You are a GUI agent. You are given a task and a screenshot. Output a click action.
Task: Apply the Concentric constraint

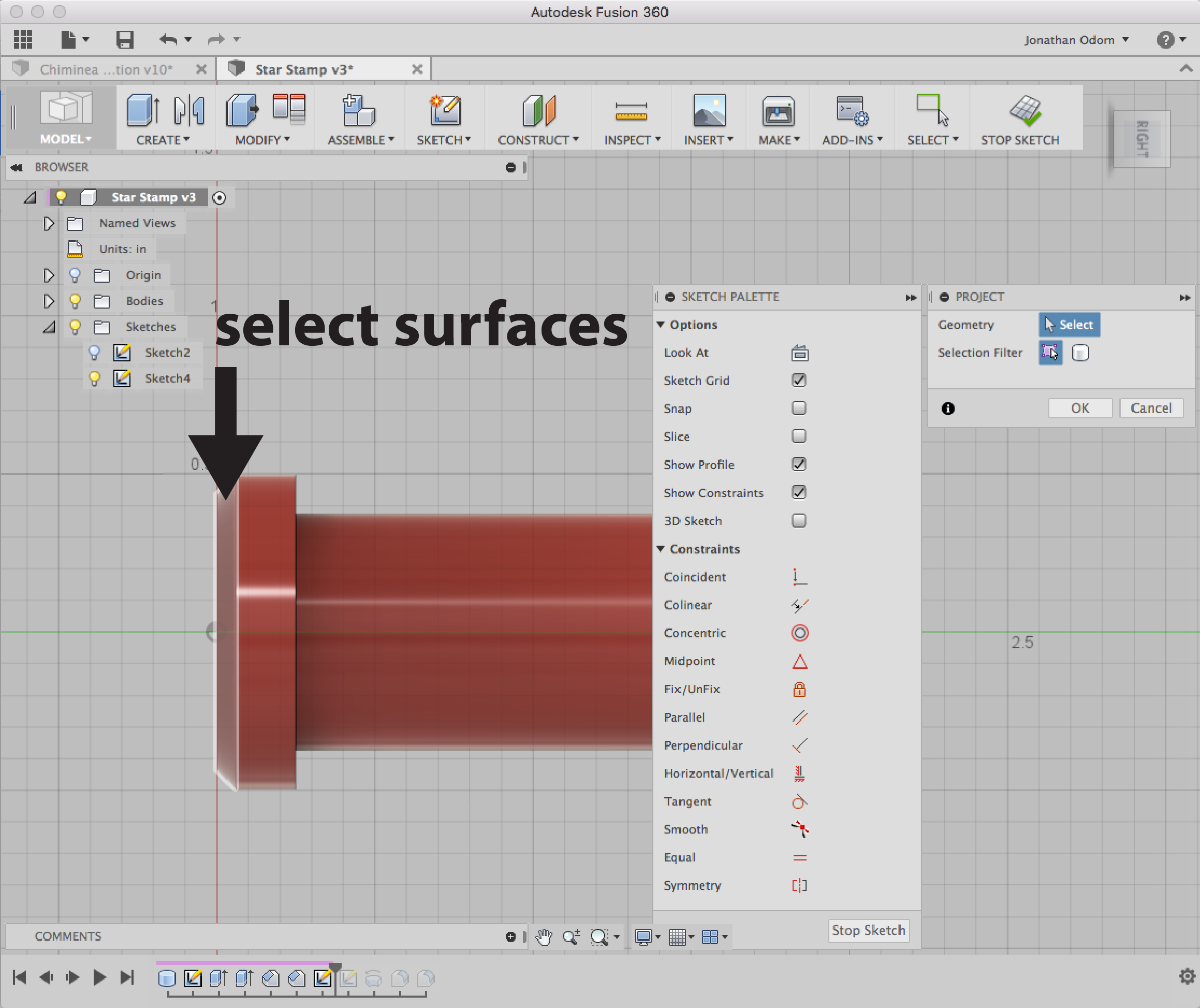click(x=799, y=633)
